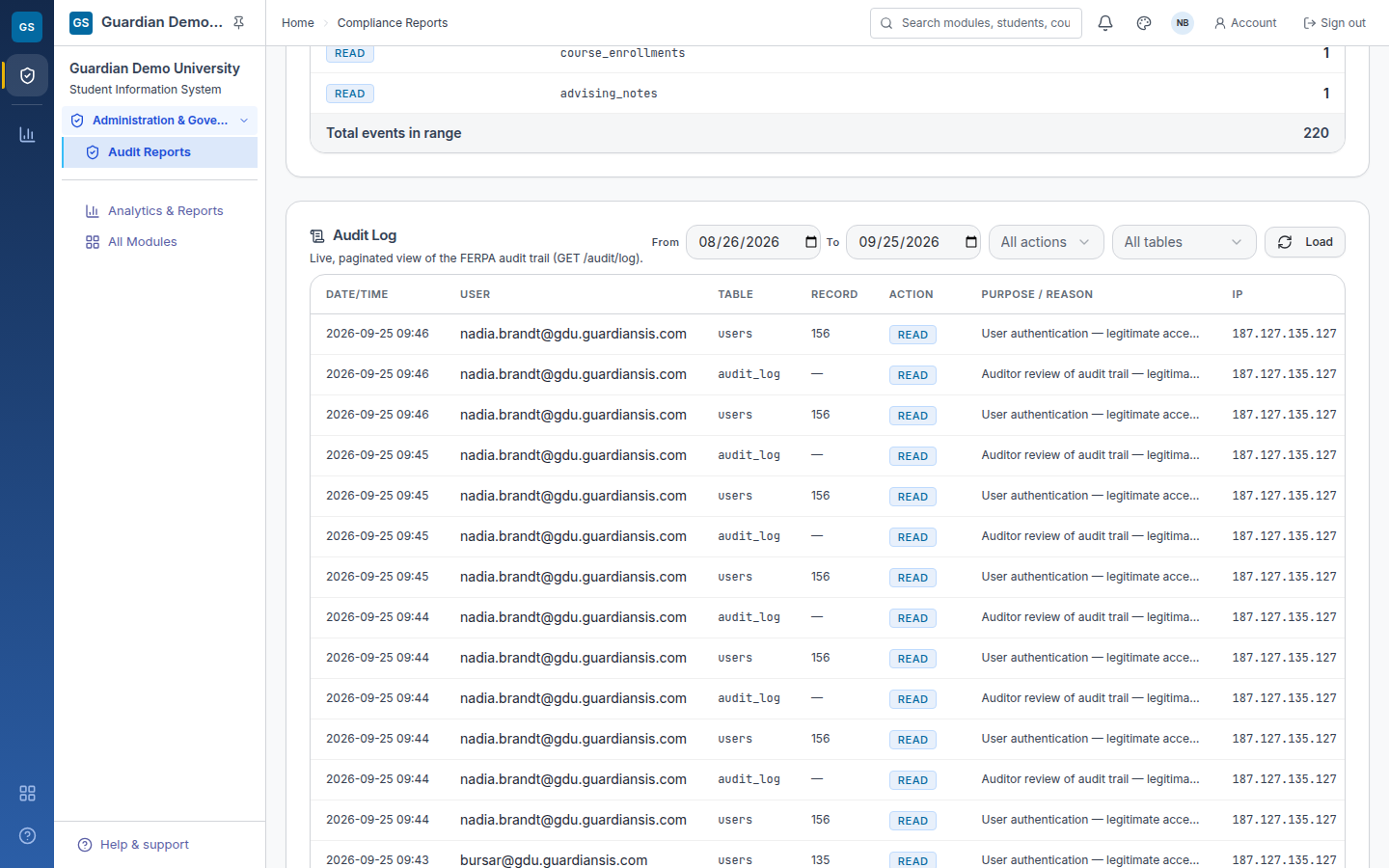Open the All actions dropdown
Viewport: 1389px width, 868px height.
[x=1047, y=242]
